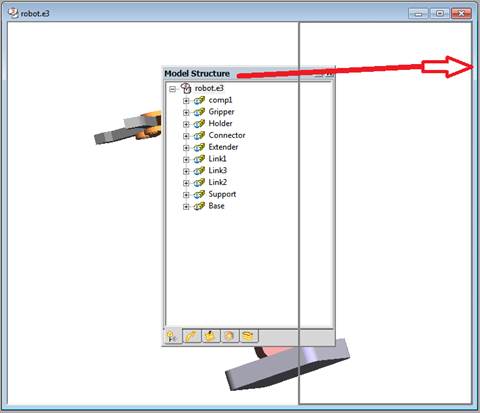The height and width of the screenshot is (413, 480).
Task: Select the Connector item in tree
Action: 227,135
